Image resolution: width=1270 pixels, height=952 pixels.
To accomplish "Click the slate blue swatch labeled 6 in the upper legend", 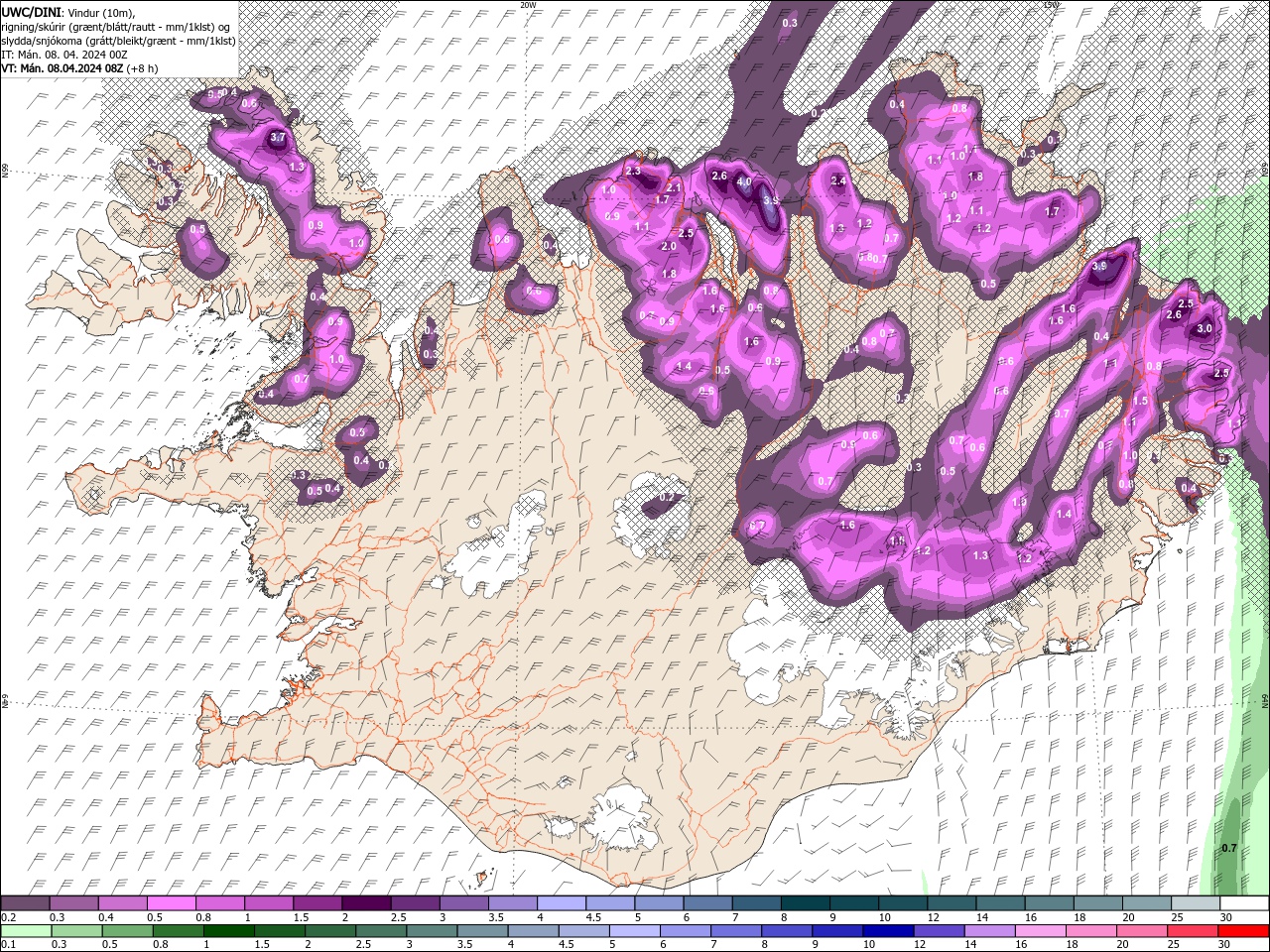I will pyautogui.click(x=705, y=903).
